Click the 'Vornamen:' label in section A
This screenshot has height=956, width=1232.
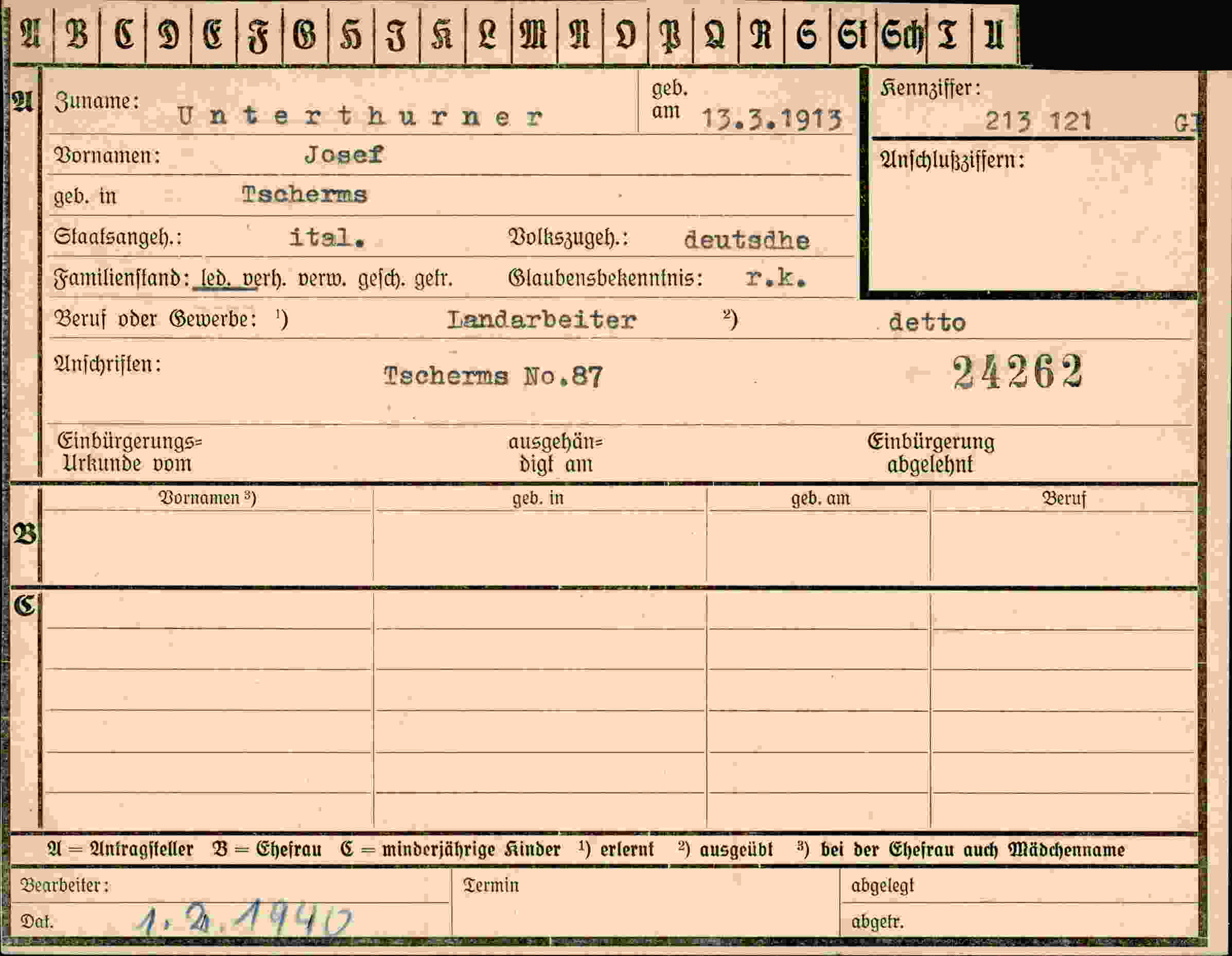click(107, 155)
